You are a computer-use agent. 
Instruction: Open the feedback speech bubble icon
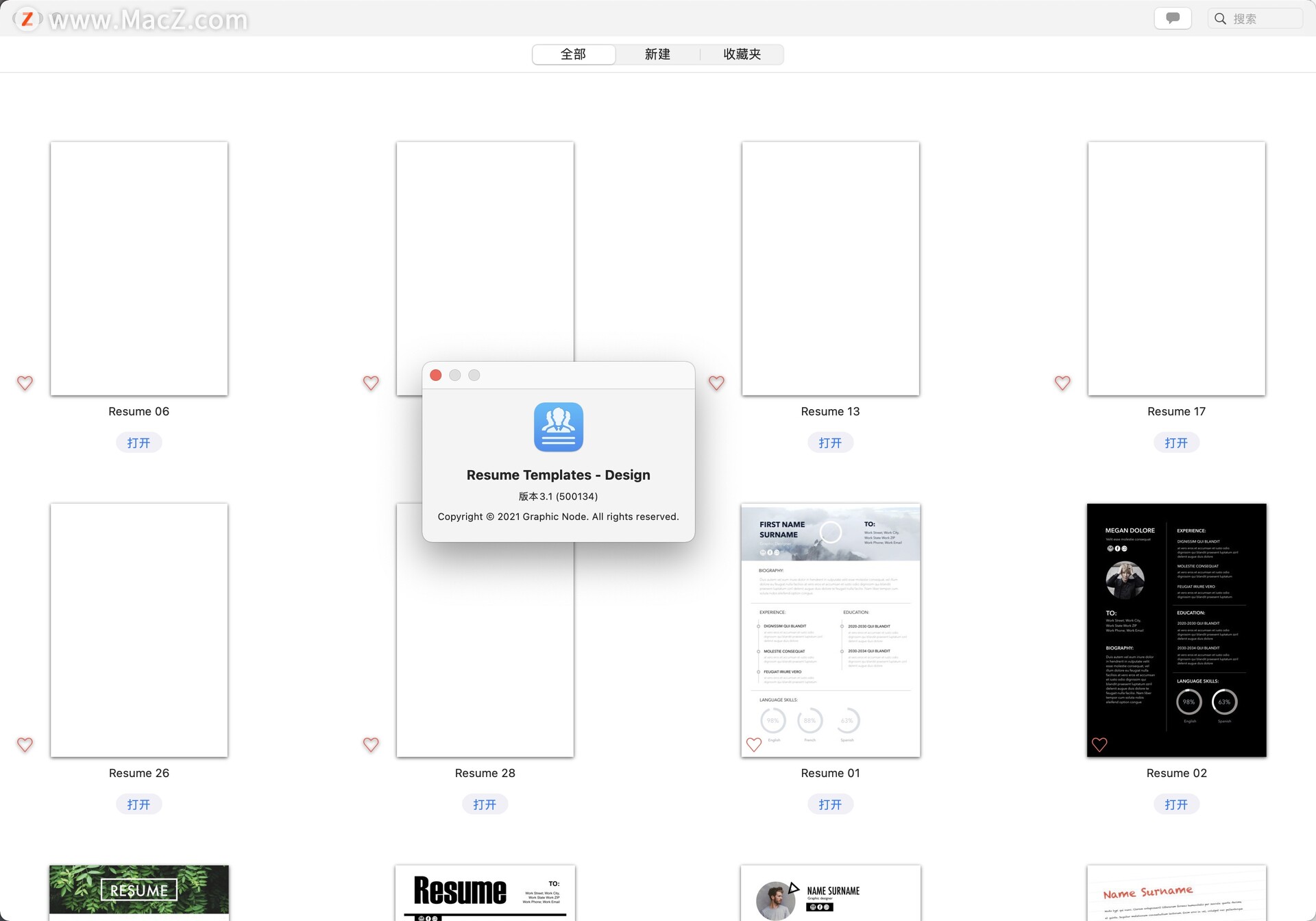[x=1173, y=19]
